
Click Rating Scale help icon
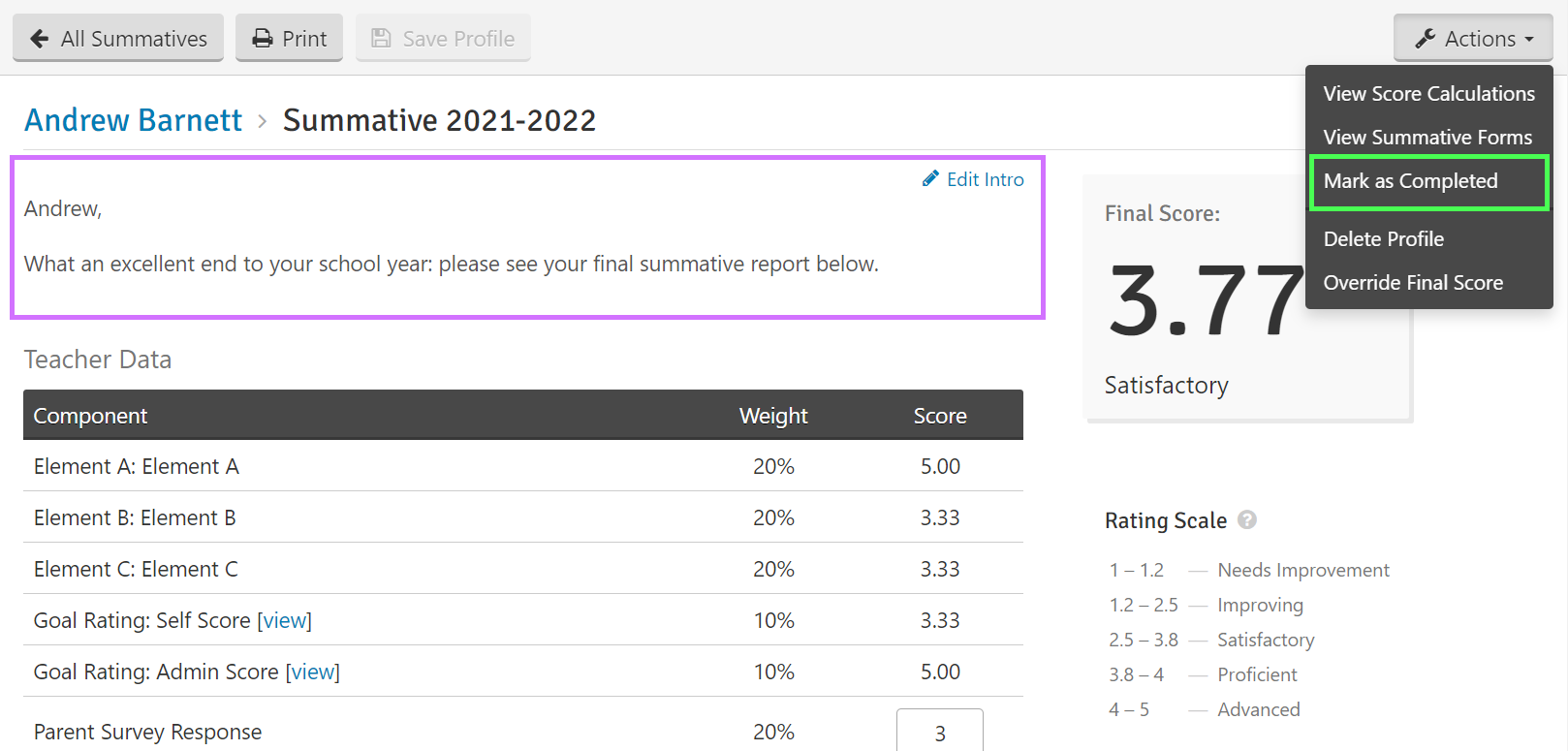[x=1247, y=519]
